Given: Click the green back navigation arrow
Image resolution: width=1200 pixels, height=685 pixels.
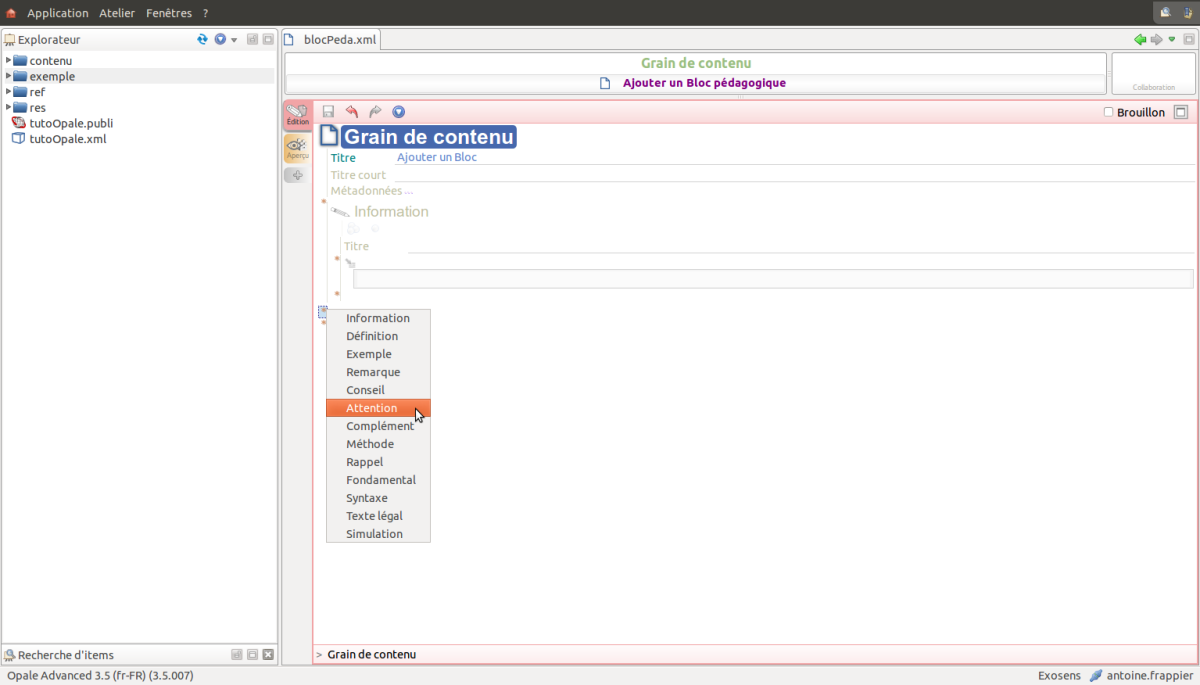Looking at the screenshot, I should (x=1140, y=40).
